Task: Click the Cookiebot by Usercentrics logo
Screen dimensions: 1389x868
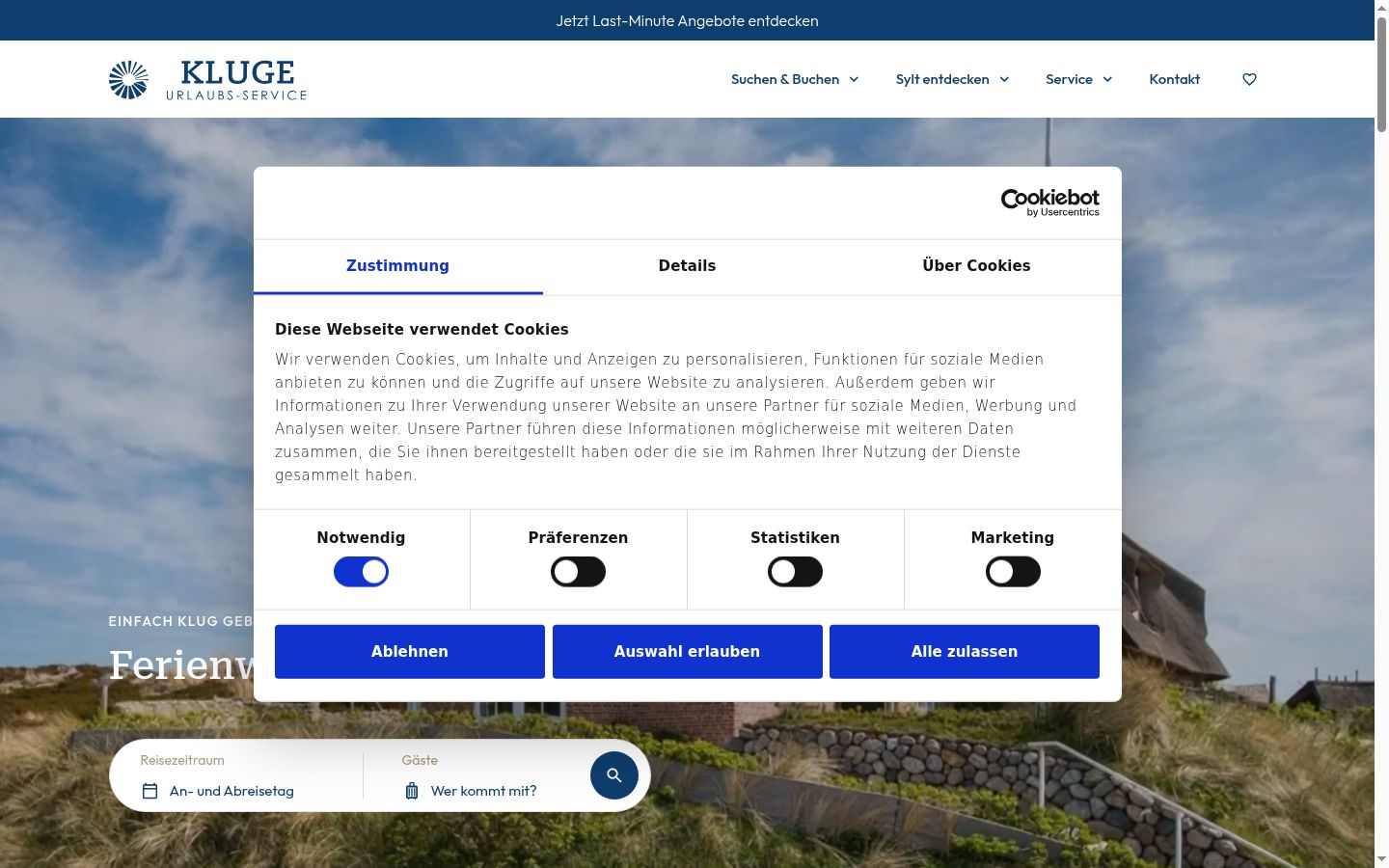Action: [x=1049, y=203]
